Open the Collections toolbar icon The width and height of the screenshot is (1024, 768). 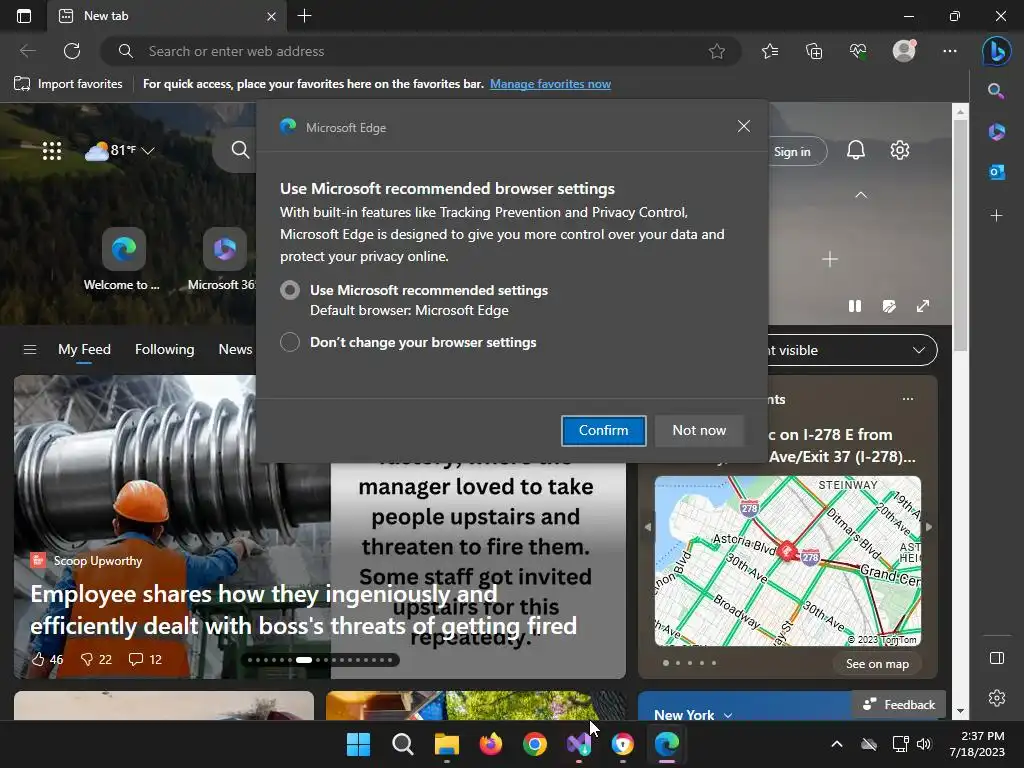click(x=814, y=51)
